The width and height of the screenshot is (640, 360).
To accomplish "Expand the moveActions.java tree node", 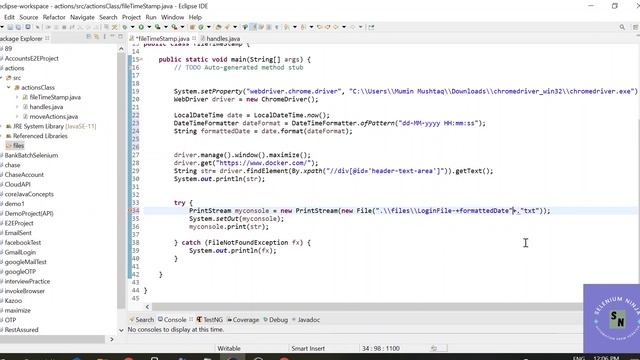I will pyautogui.click(x=17, y=117).
